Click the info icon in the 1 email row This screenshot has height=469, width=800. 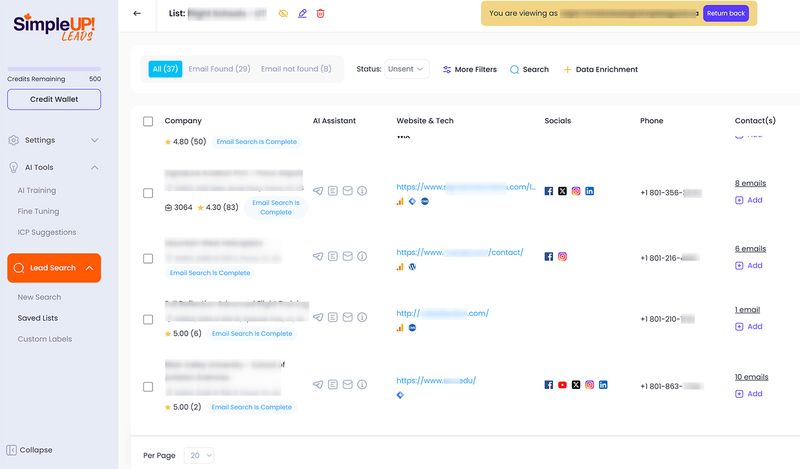coord(362,317)
